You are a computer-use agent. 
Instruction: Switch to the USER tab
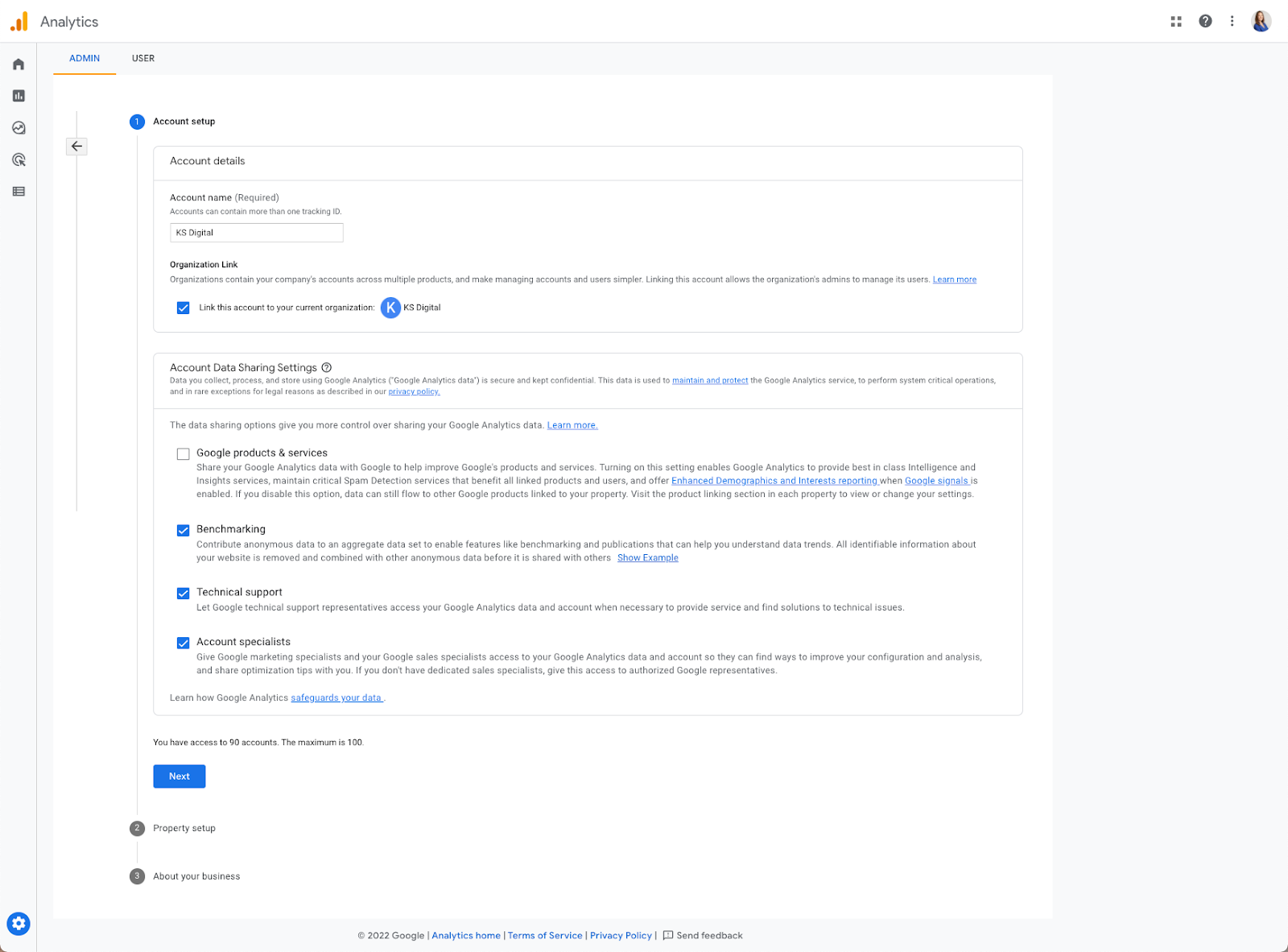143,58
